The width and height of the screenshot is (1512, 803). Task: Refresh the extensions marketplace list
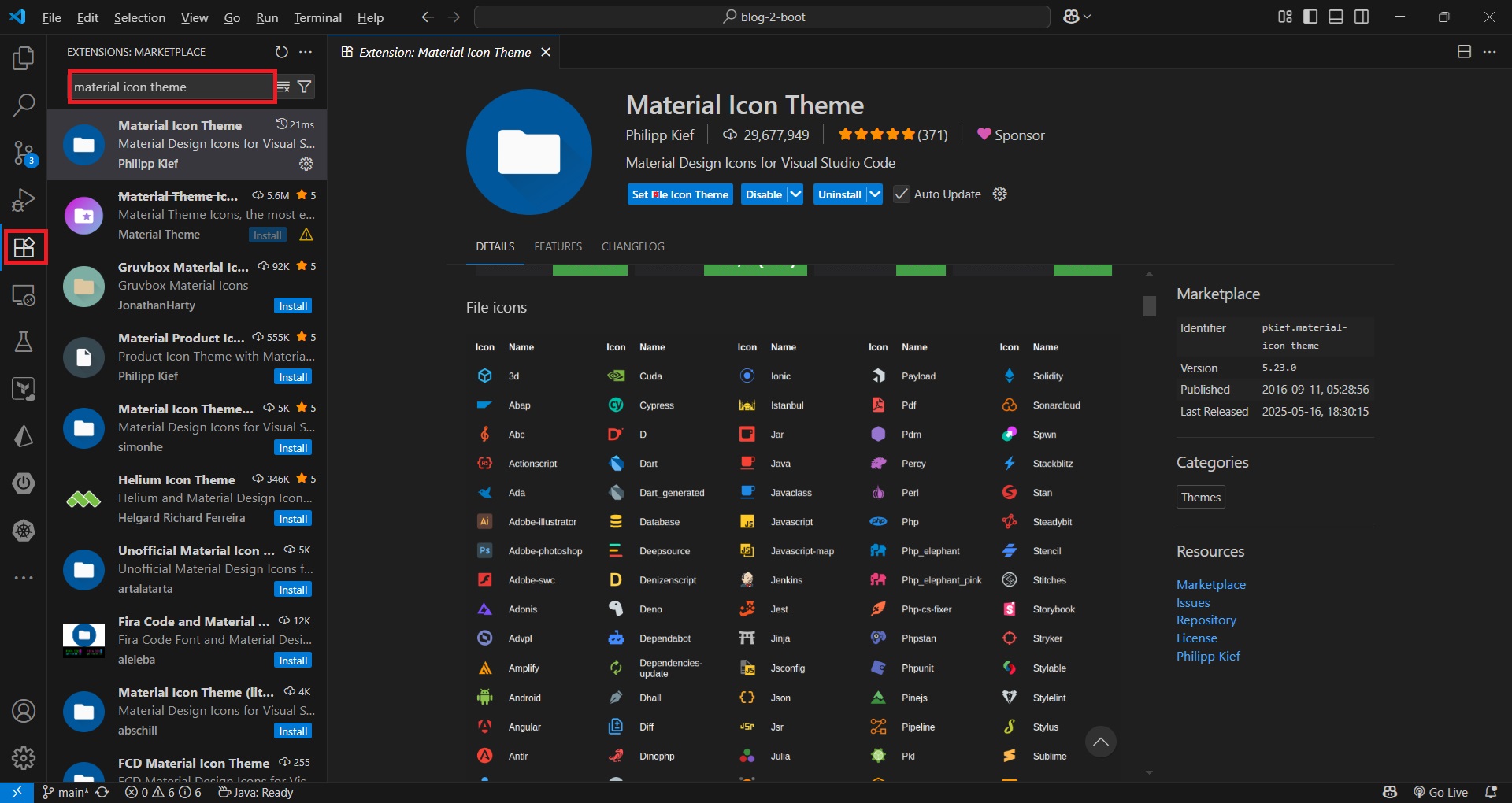(281, 52)
